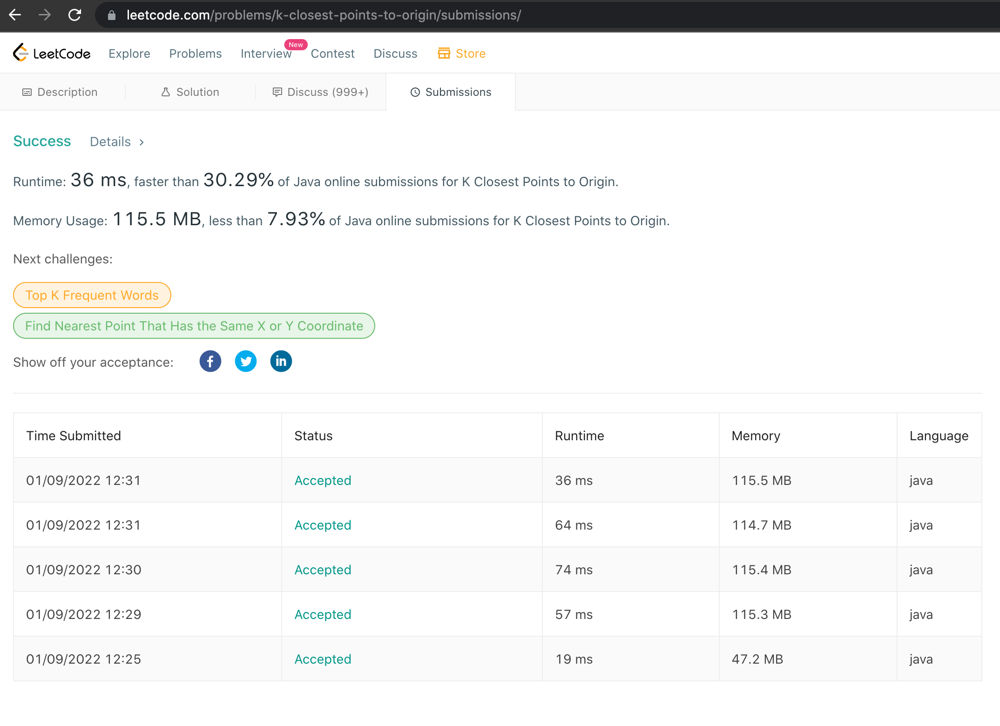Viewport: 1000px width, 726px height.
Task: Open the Solution tab
Action: (x=190, y=92)
